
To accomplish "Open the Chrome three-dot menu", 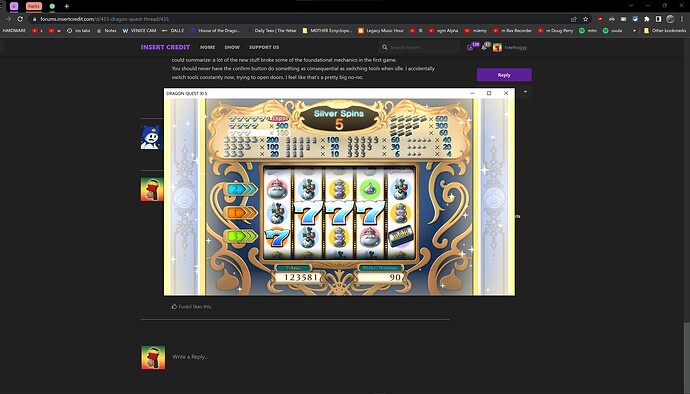I will pos(682,19).
